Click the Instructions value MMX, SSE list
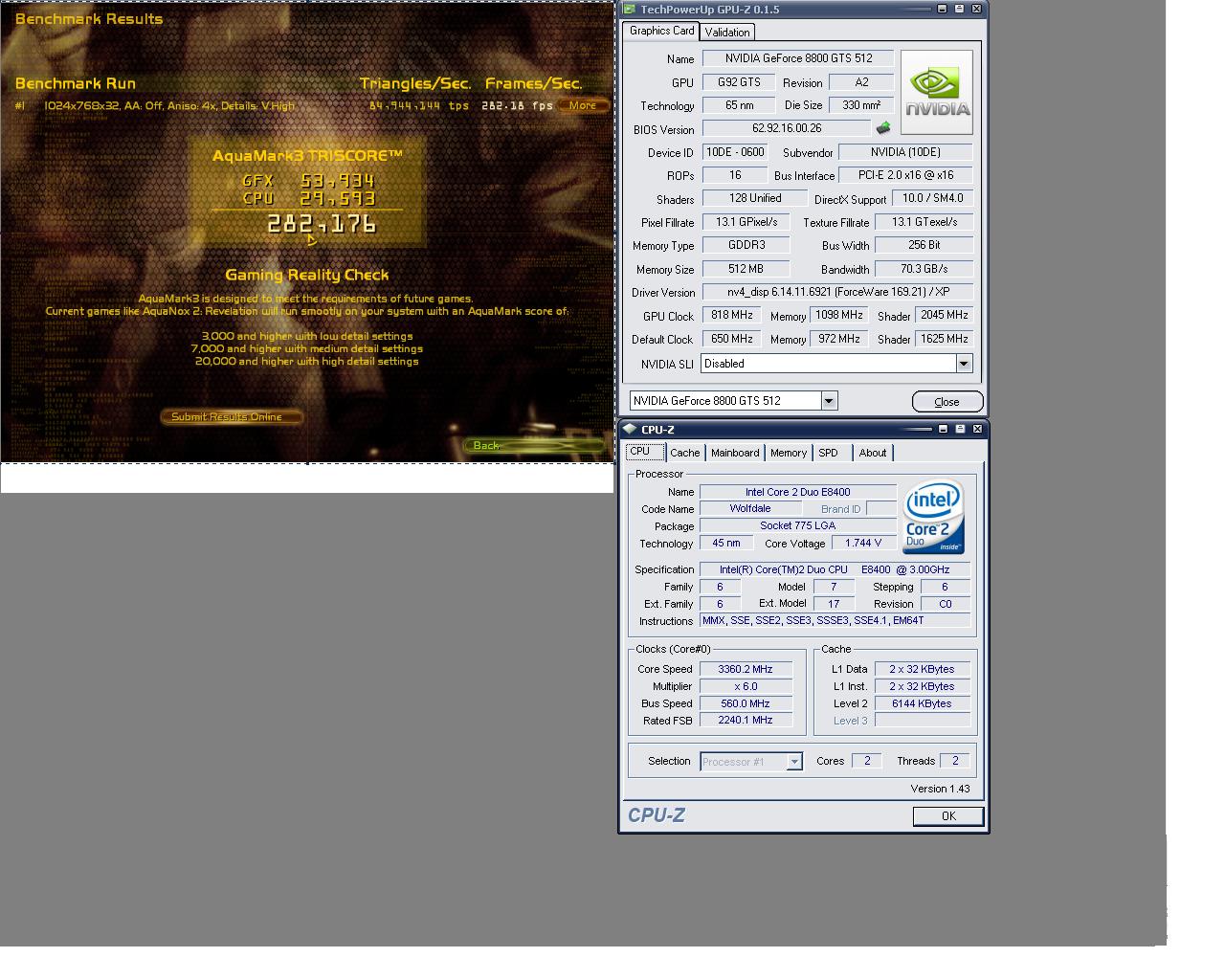Screen dimensions: 1225x980 pos(835,620)
